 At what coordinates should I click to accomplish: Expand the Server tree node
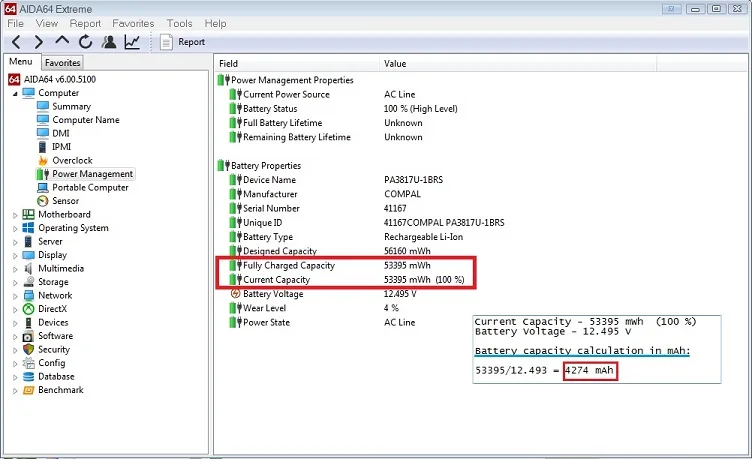pos(15,242)
